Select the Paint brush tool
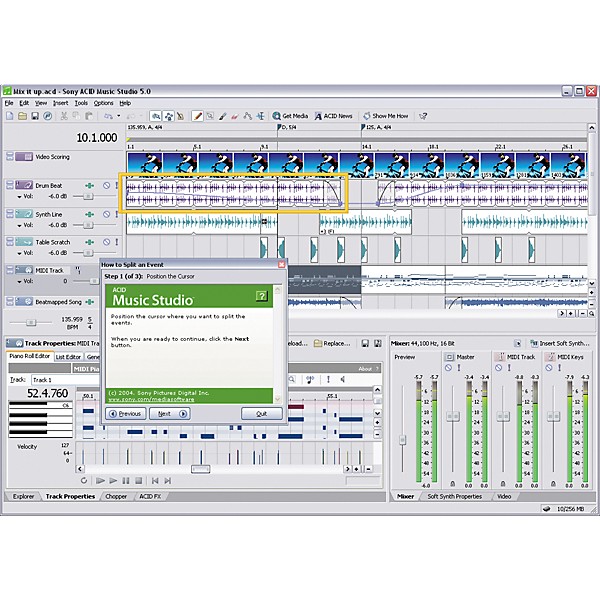Image resolution: width=600 pixels, height=600 pixels. [223, 116]
